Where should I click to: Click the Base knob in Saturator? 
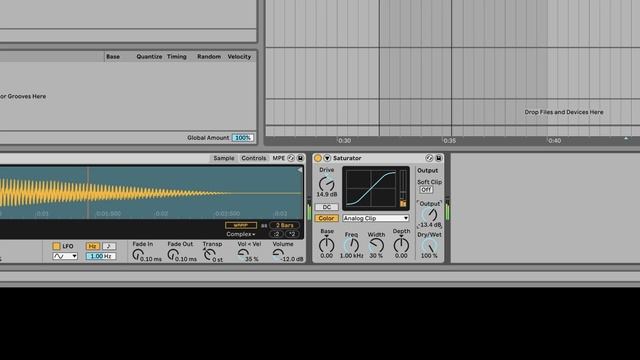[327, 245]
